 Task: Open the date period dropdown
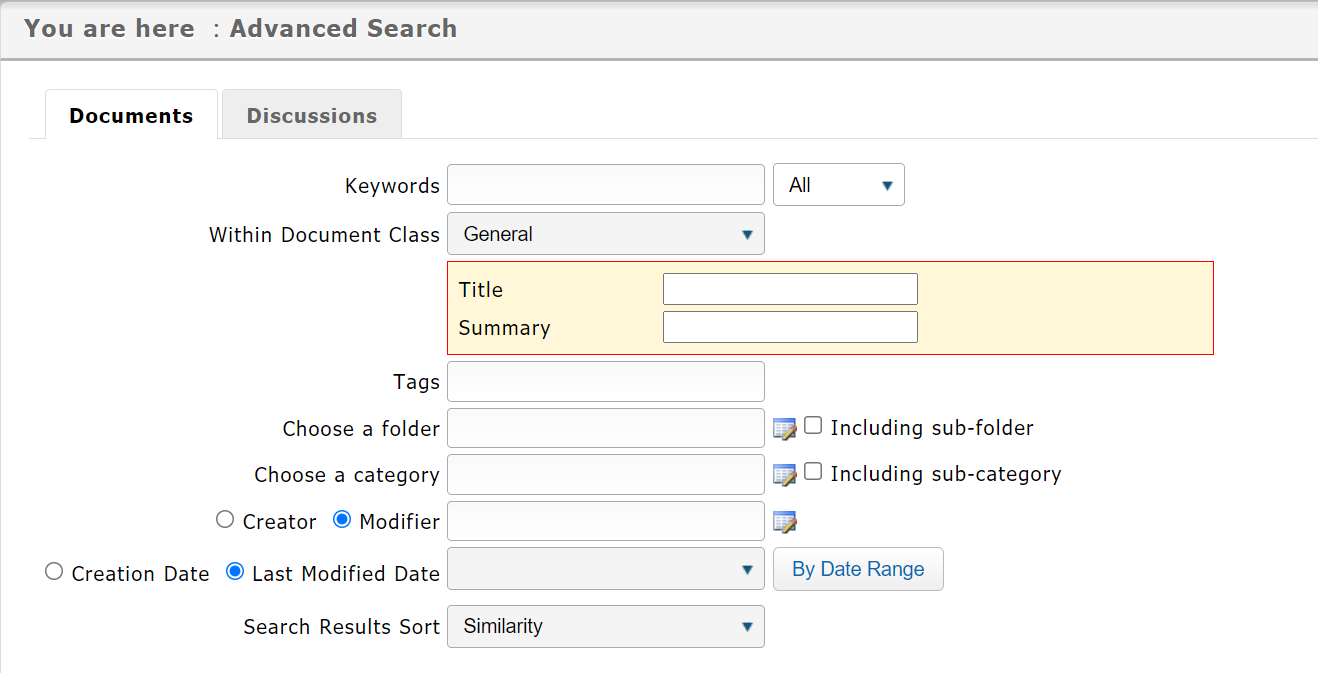[605, 569]
